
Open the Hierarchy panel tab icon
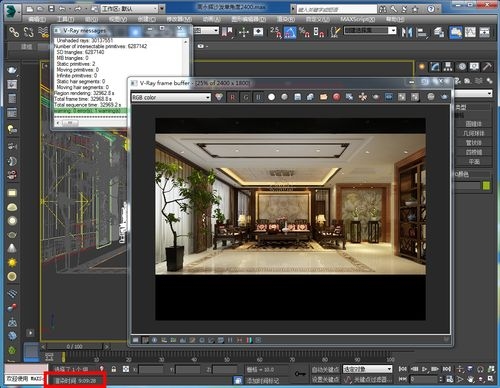(x=448, y=67)
